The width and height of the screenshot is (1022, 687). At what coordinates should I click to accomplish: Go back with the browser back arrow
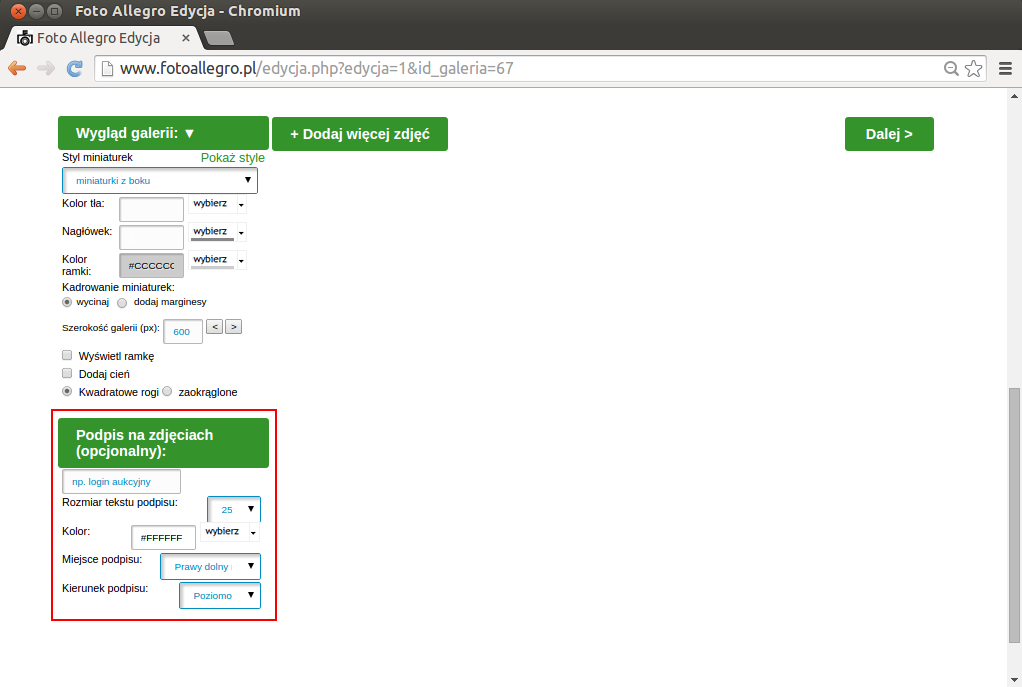pos(17,68)
